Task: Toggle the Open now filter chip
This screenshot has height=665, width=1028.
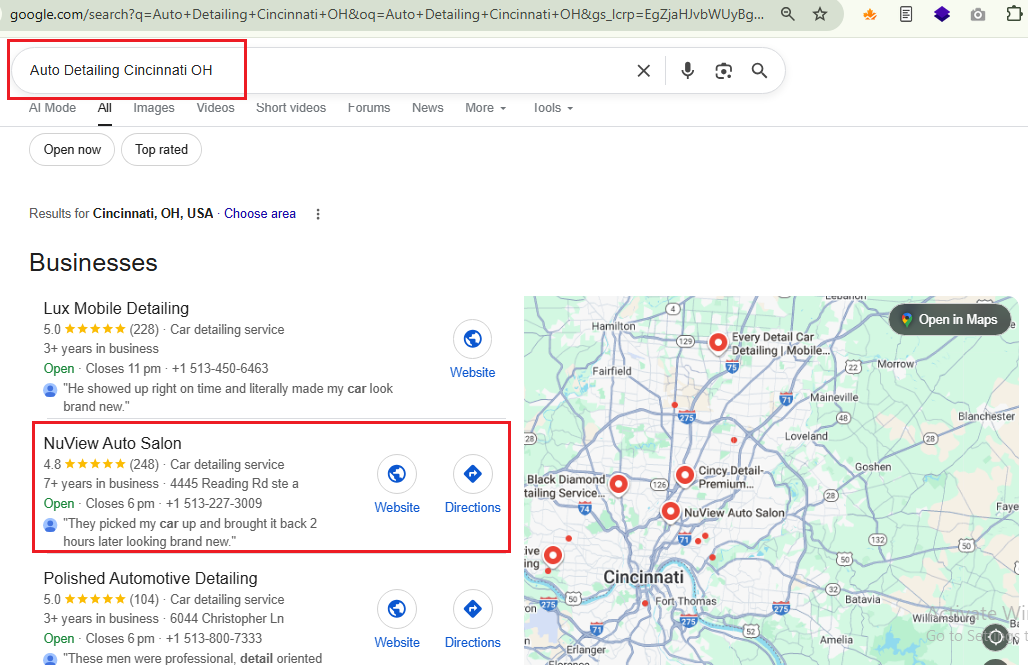Action: [72, 150]
